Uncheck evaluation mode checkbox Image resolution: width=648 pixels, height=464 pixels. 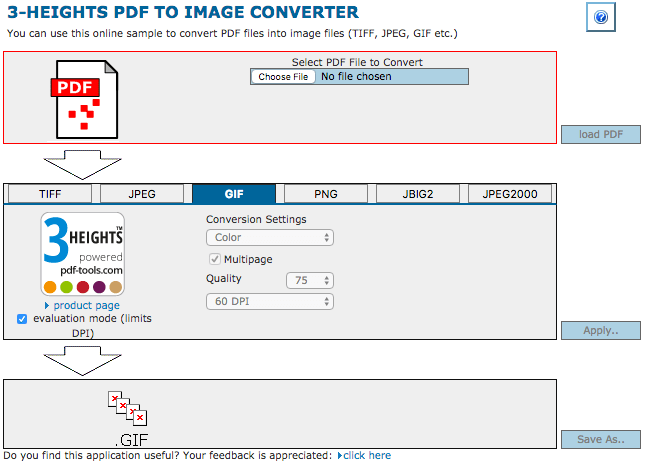pos(22,319)
